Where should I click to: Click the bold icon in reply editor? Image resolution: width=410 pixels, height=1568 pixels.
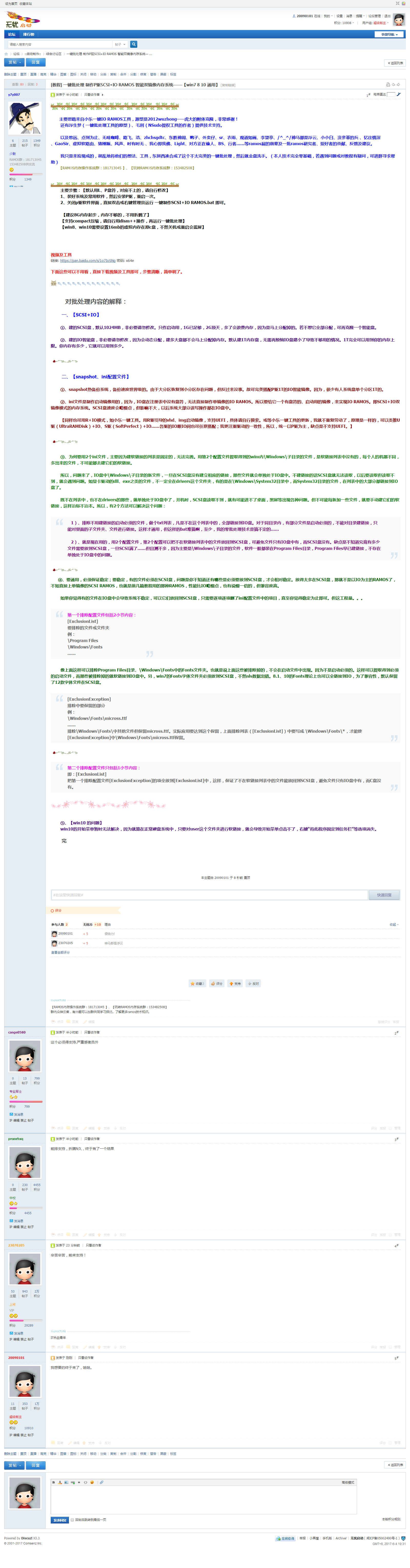54,1482
